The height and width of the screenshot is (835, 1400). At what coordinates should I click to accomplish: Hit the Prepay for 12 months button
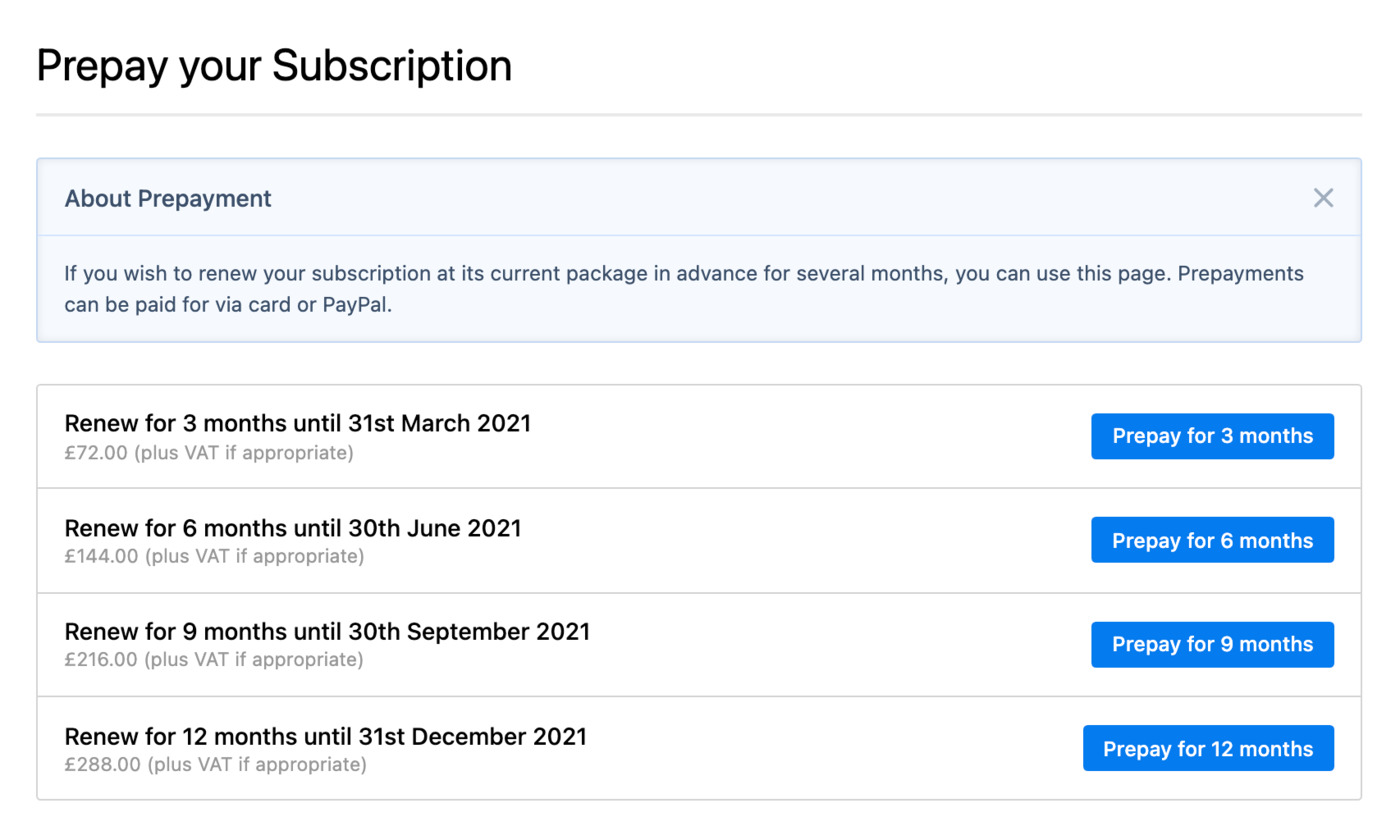tap(1208, 748)
